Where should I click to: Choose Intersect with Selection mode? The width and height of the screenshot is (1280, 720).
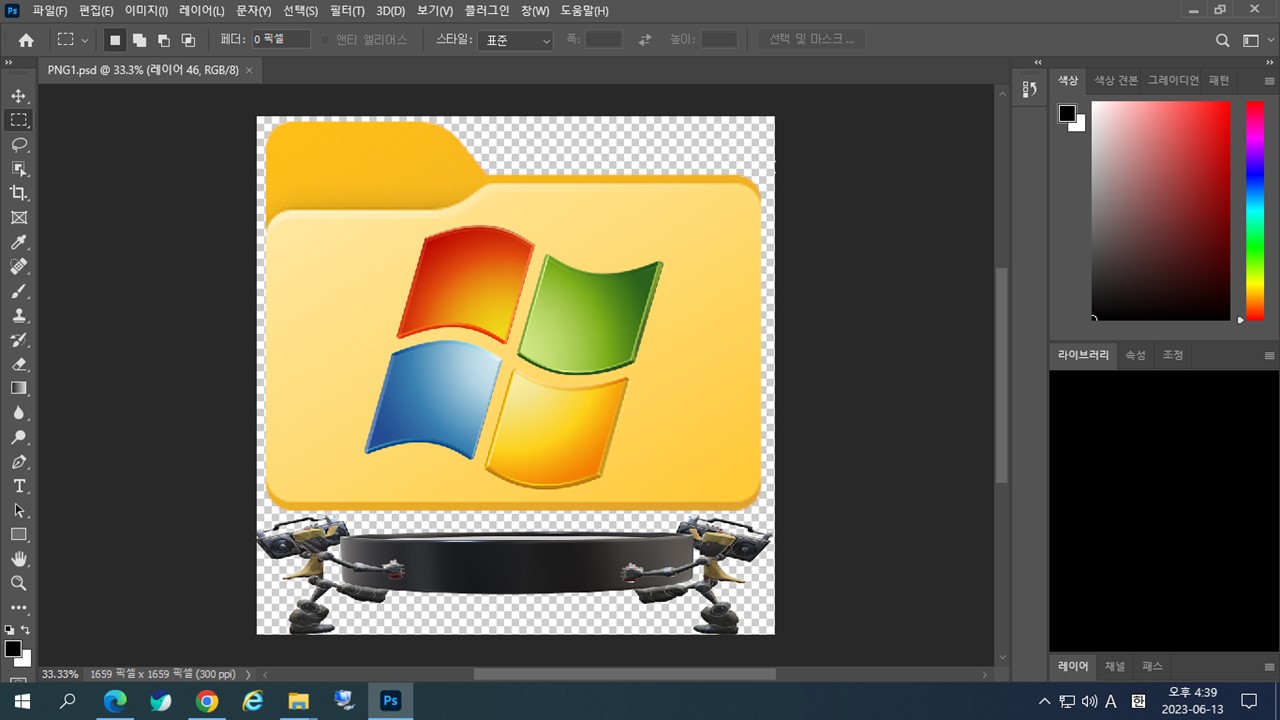[x=188, y=40]
